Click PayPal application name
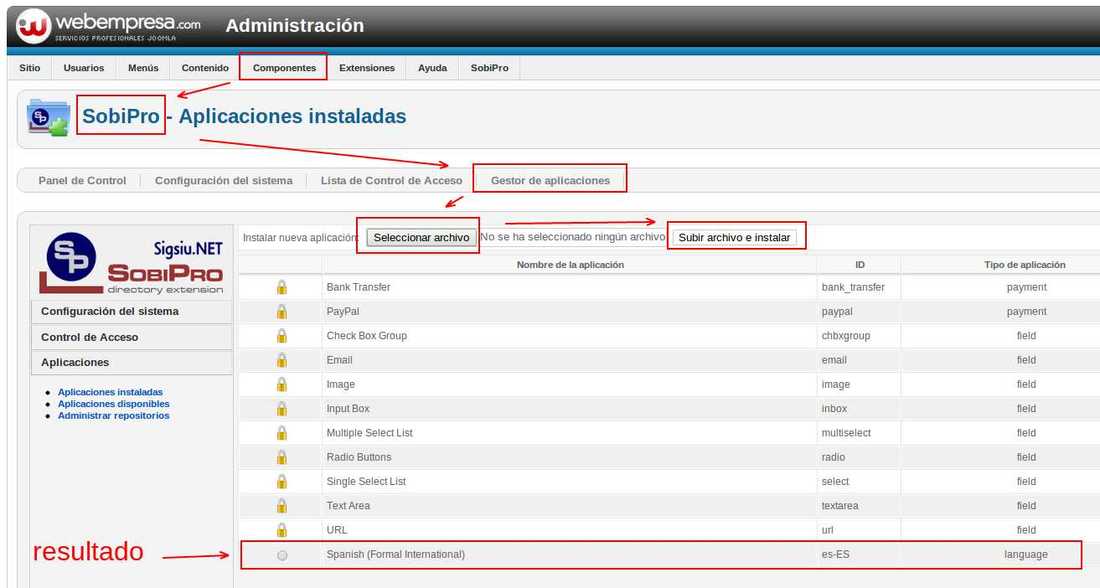 [342, 312]
